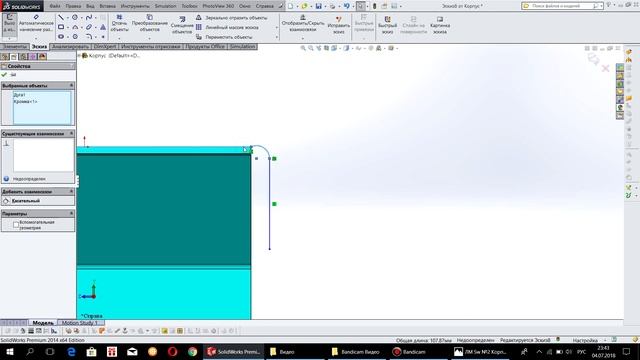This screenshot has height=360, width=640.
Task: Open the Файл menu
Action: [x=55, y=6]
